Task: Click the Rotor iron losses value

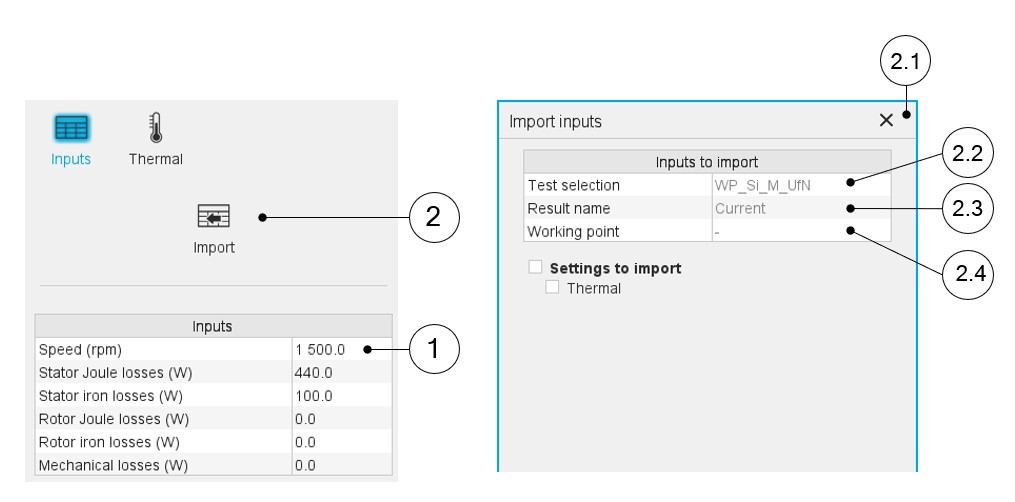Action: point(340,442)
